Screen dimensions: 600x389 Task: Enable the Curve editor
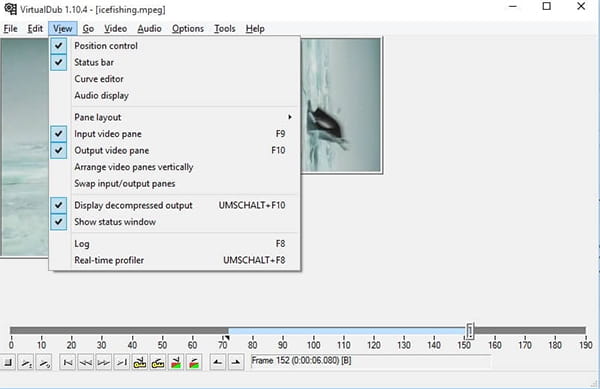pos(175,79)
